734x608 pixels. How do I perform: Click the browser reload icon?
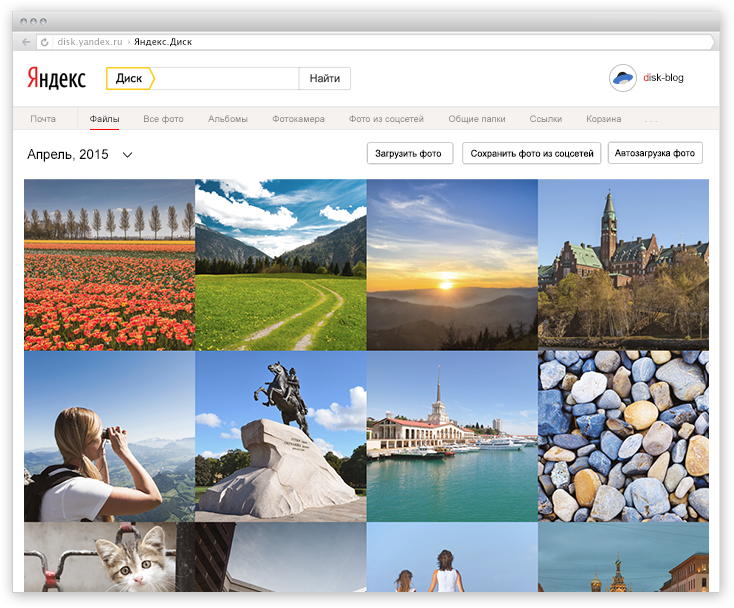pos(44,42)
